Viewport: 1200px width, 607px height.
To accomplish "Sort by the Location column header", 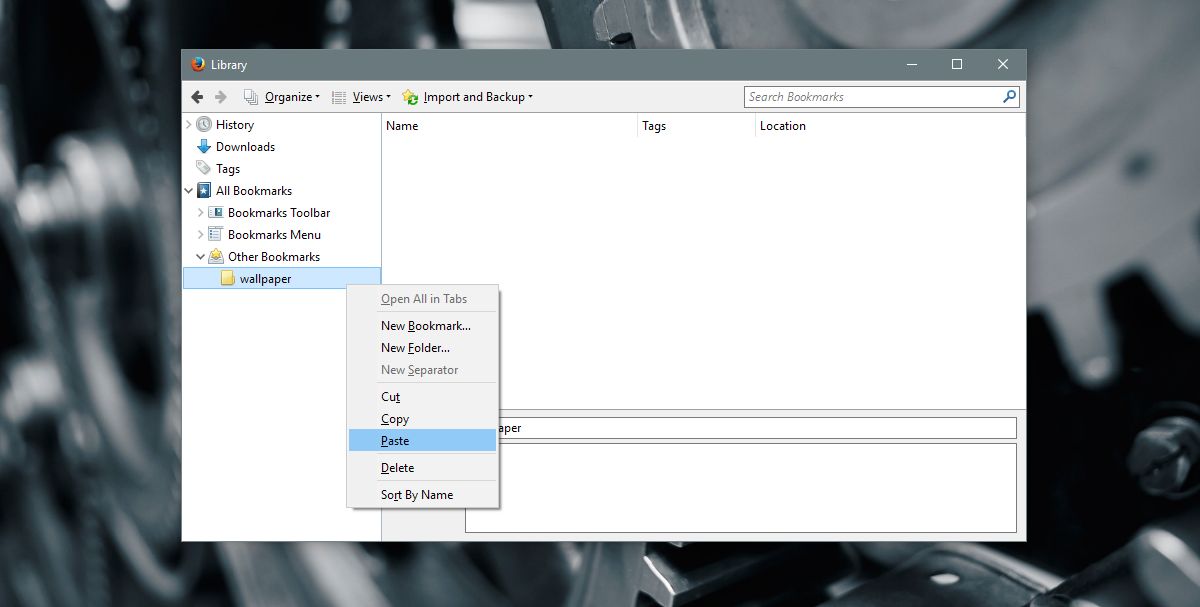I will tap(890, 126).
